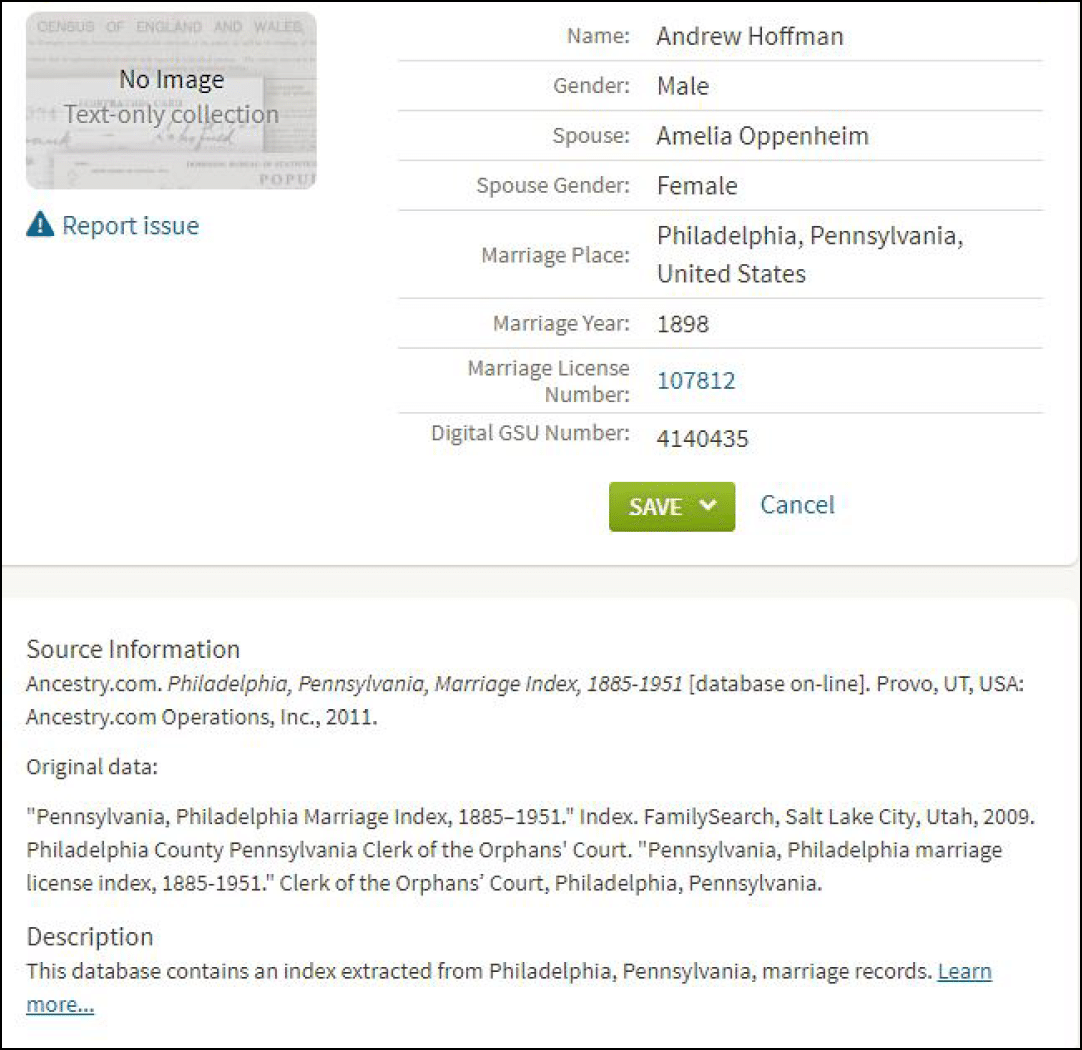Image resolution: width=1082 pixels, height=1050 pixels.
Task: Click the warning triangle icon beside Report issue
Action: pyautogui.click(x=40, y=226)
